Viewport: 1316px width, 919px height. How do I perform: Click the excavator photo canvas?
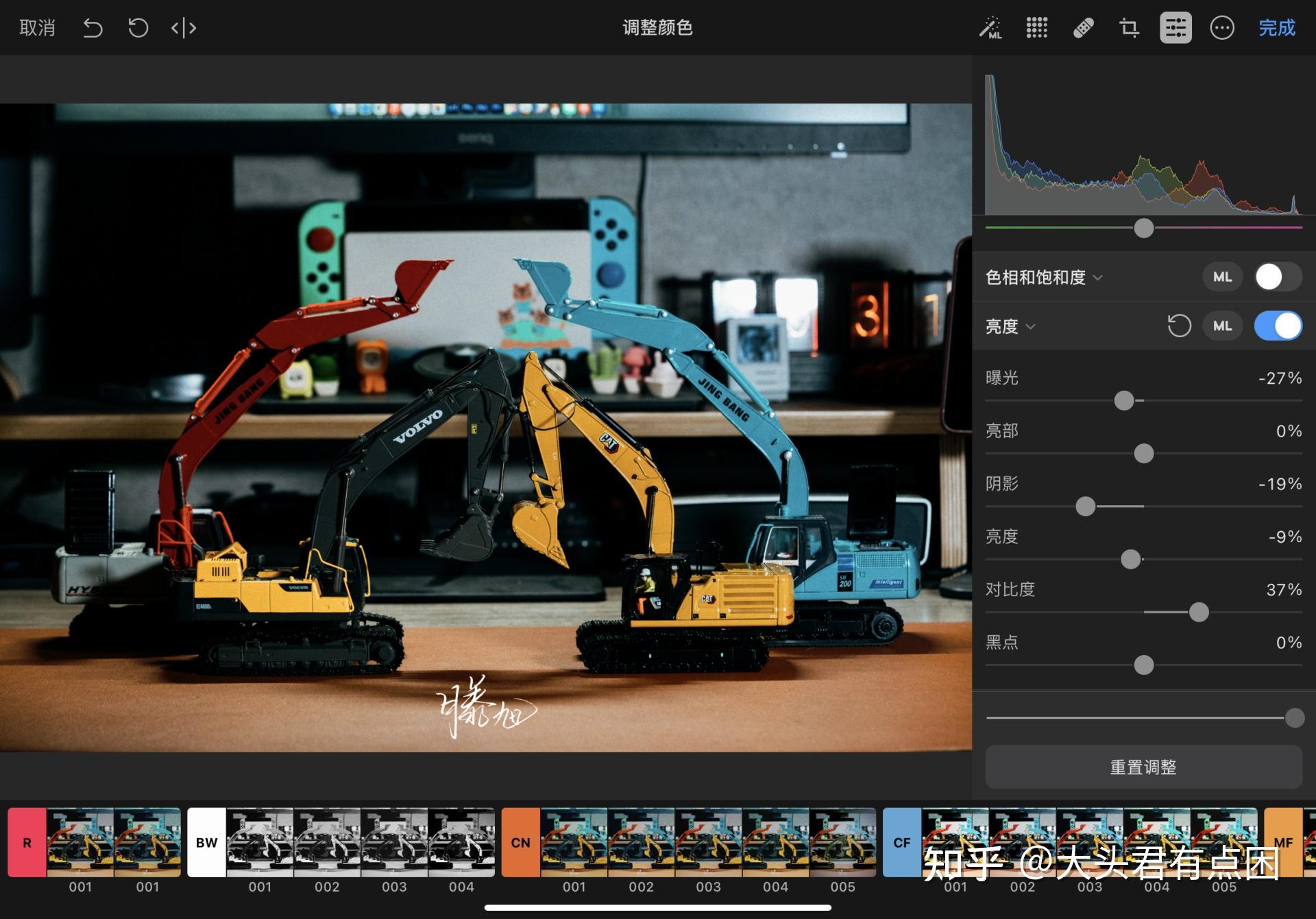click(x=486, y=428)
